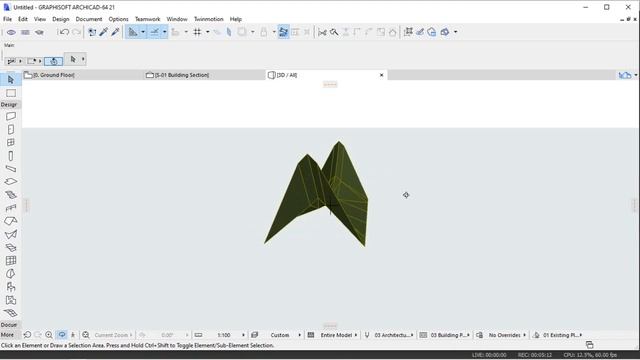Click the Undo arrow in toolbar
The height and width of the screenshot is (360, 640).
click(x=64, y=32)
